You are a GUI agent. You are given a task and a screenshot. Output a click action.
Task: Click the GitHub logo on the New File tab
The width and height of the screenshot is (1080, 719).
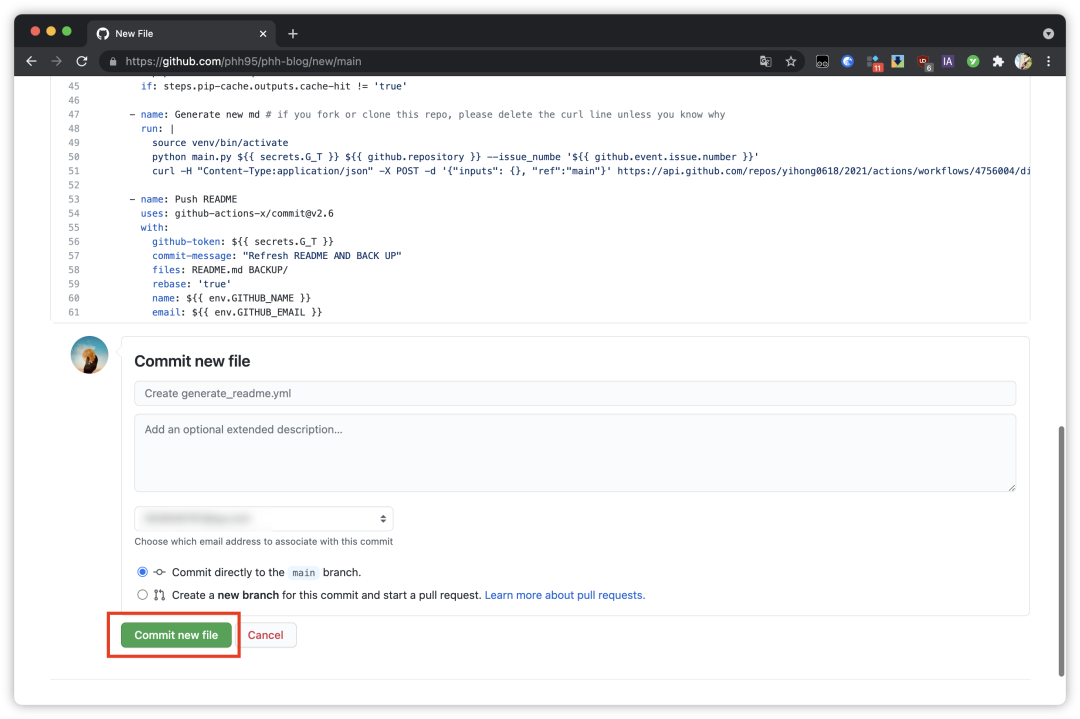[103, 33]
